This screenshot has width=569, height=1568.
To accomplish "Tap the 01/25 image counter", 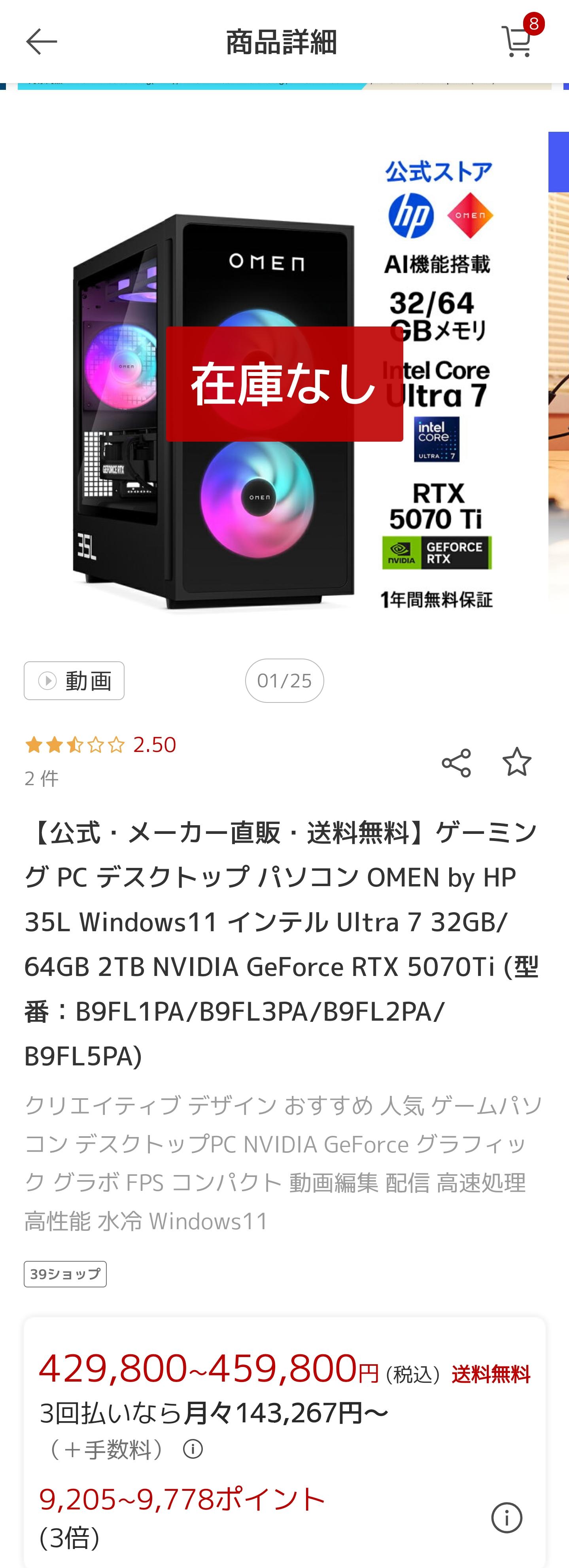I will pyautogui.click(x=285, y=681).
